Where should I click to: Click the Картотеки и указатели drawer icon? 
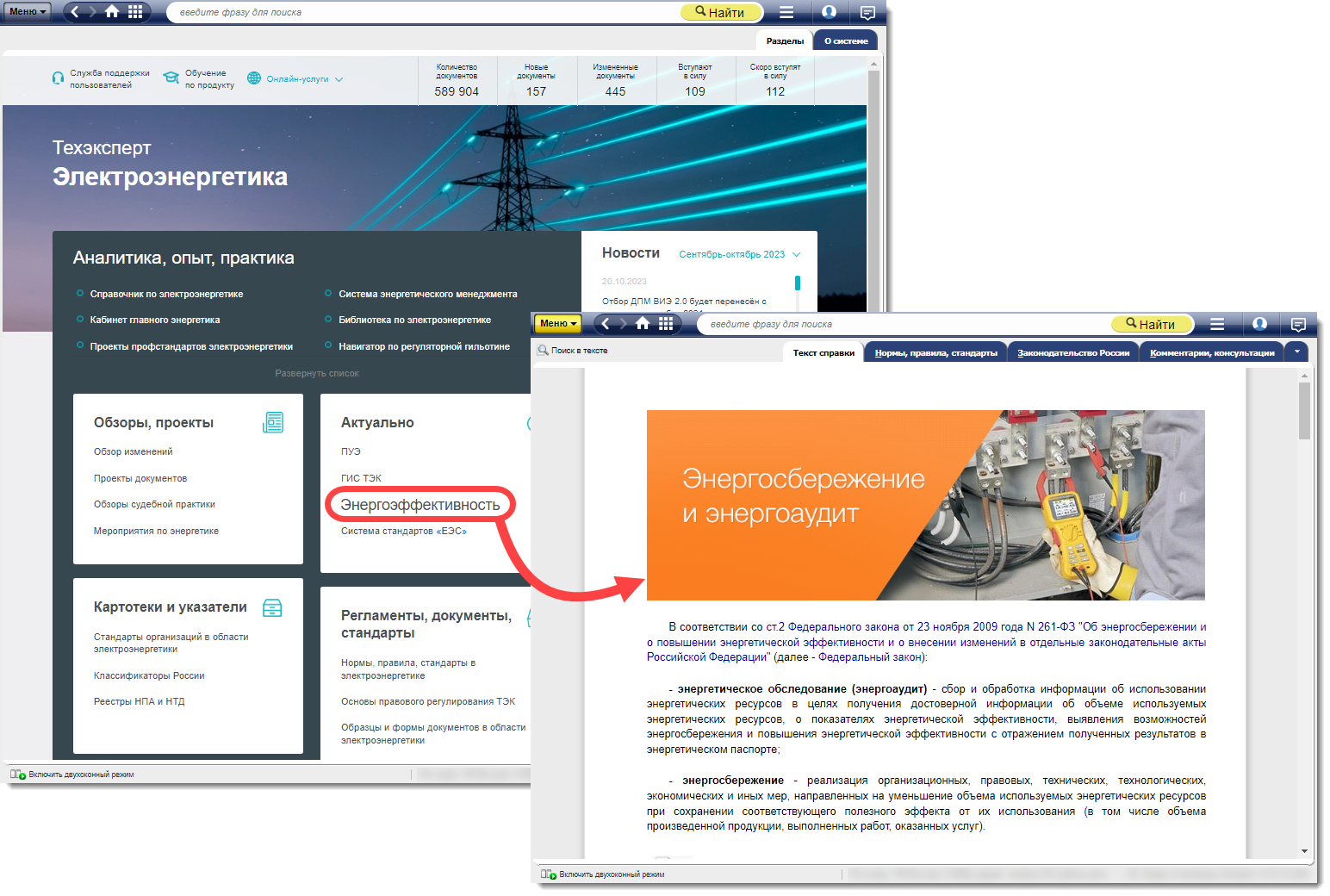(x=272, y=607)
